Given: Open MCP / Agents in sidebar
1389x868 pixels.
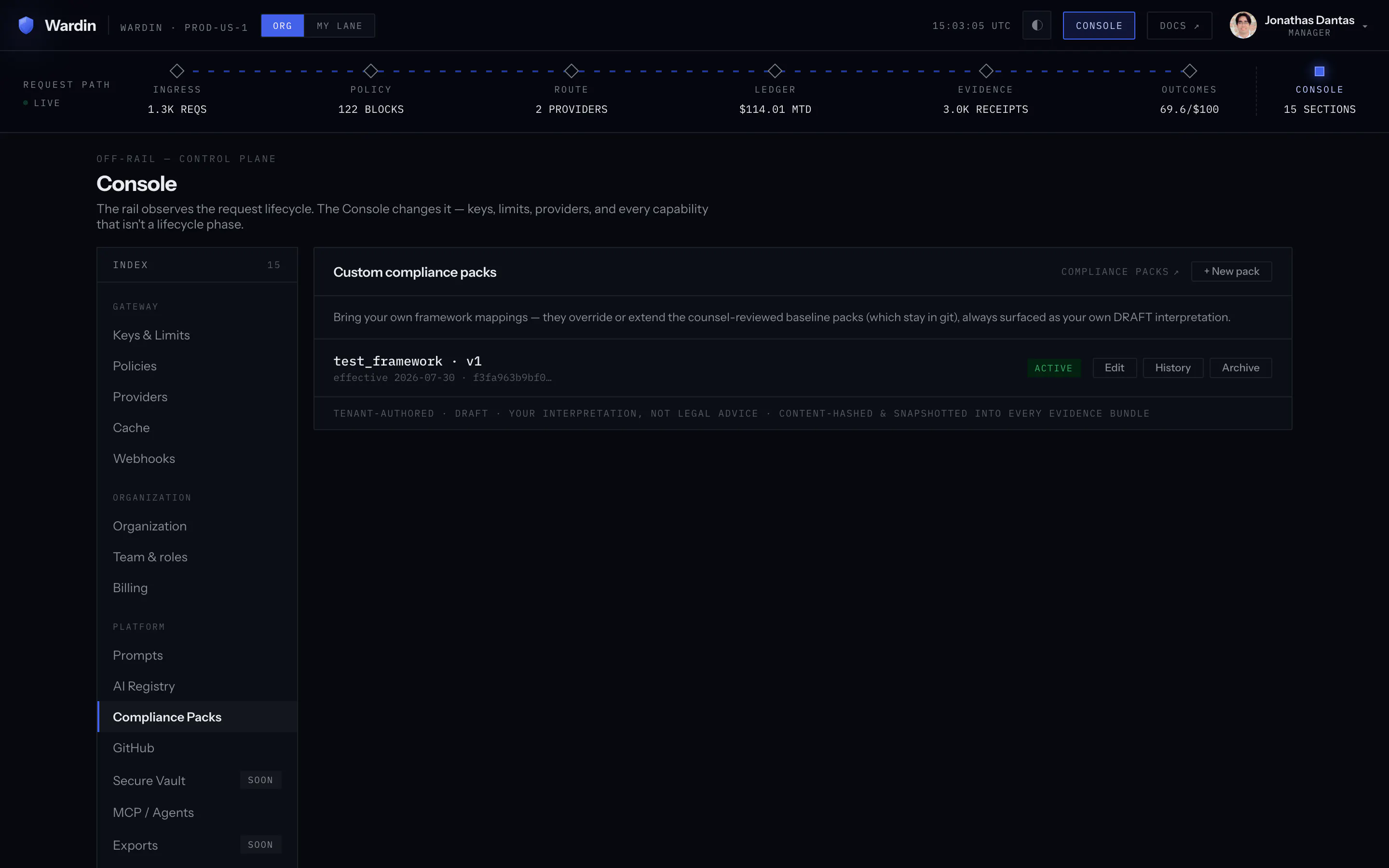Looking at the screenshot, I should (197, 813).
